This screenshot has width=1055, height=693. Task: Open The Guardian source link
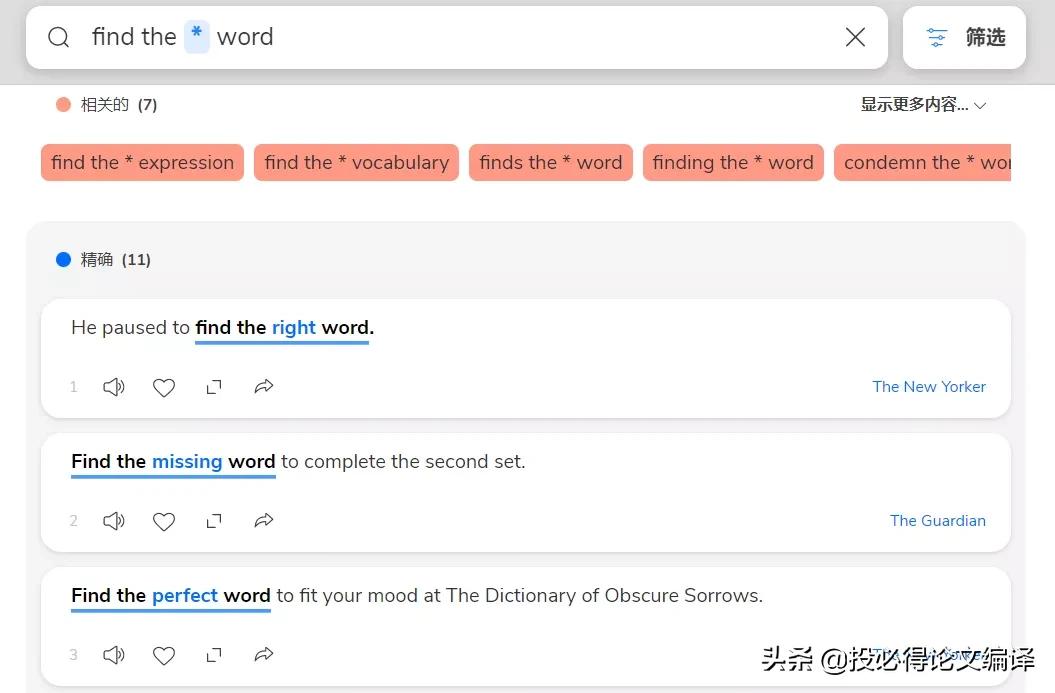point(938,521)
